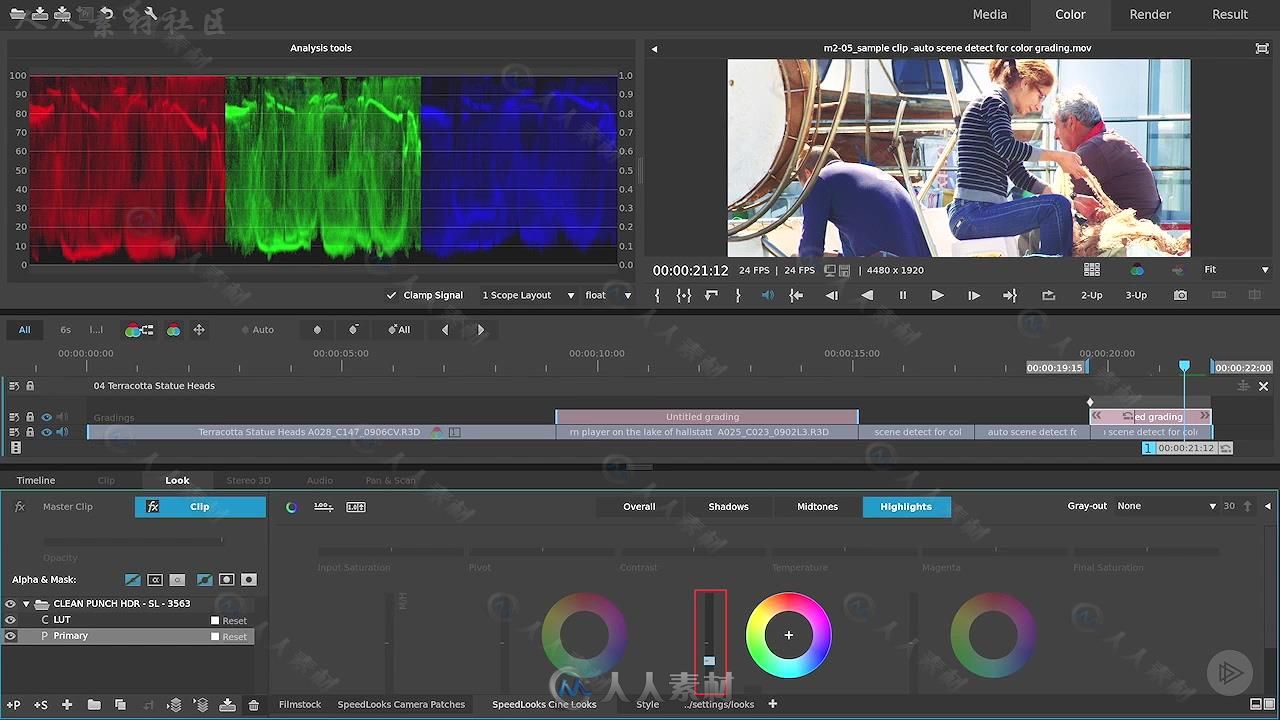Add secondary layer with +S icon
This screenshot has width=1280, height=720.
click(x=41, y=705)
